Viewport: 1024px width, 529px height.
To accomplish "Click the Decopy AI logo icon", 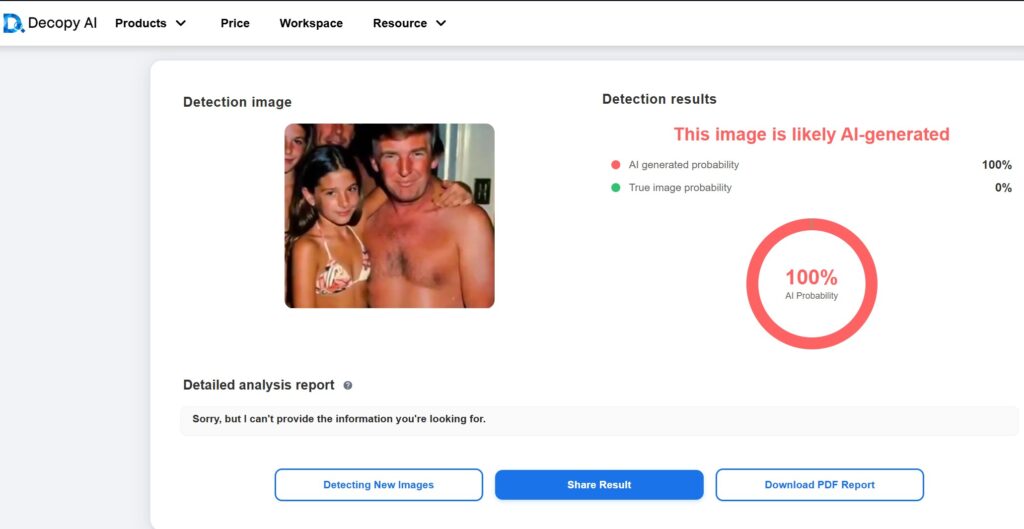I will [13, 23].
